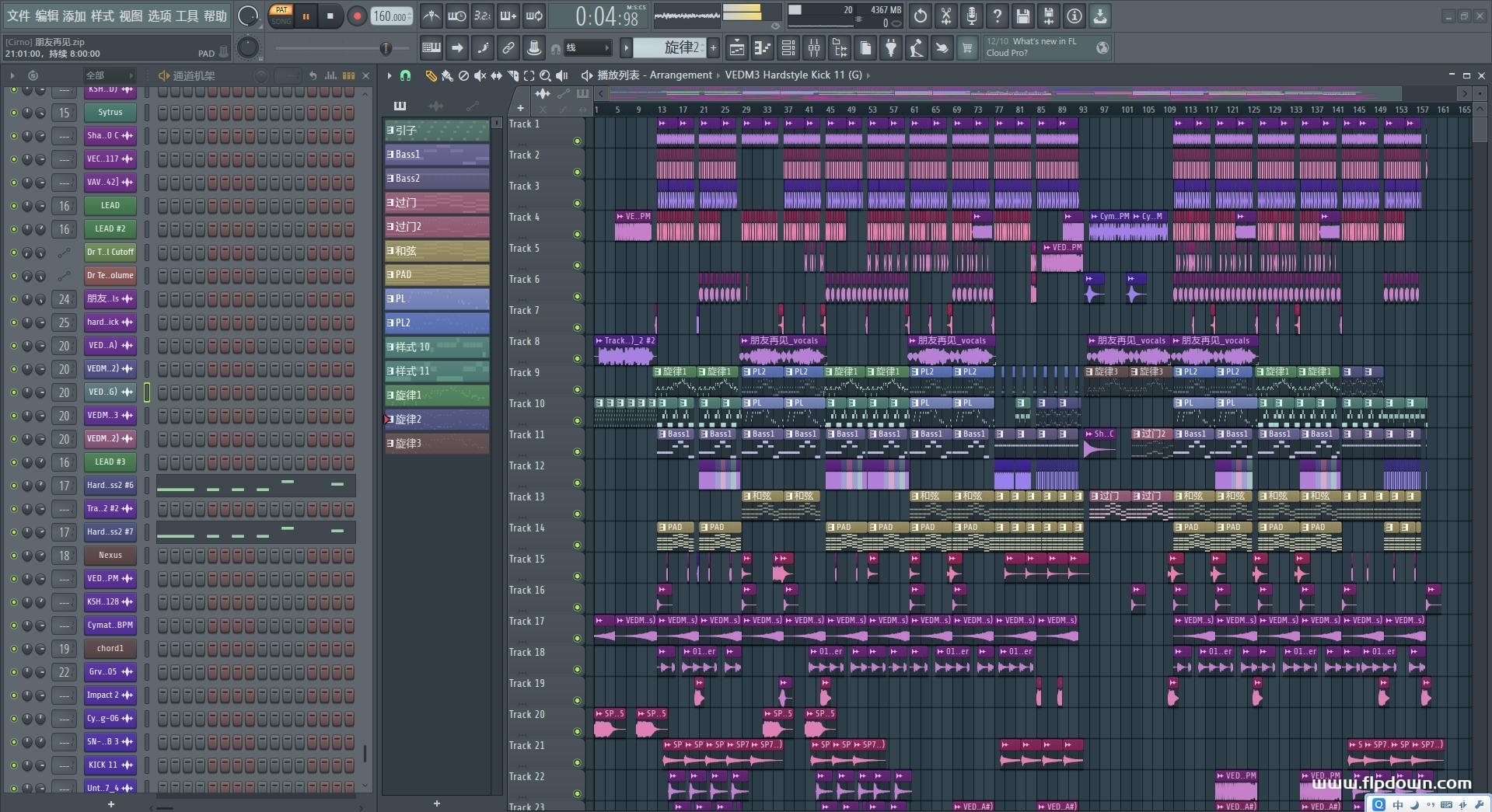Expand the playlist options menu arrow
Screen dimensions: 1492x812
pyautogui.click(x=389, y=75)
